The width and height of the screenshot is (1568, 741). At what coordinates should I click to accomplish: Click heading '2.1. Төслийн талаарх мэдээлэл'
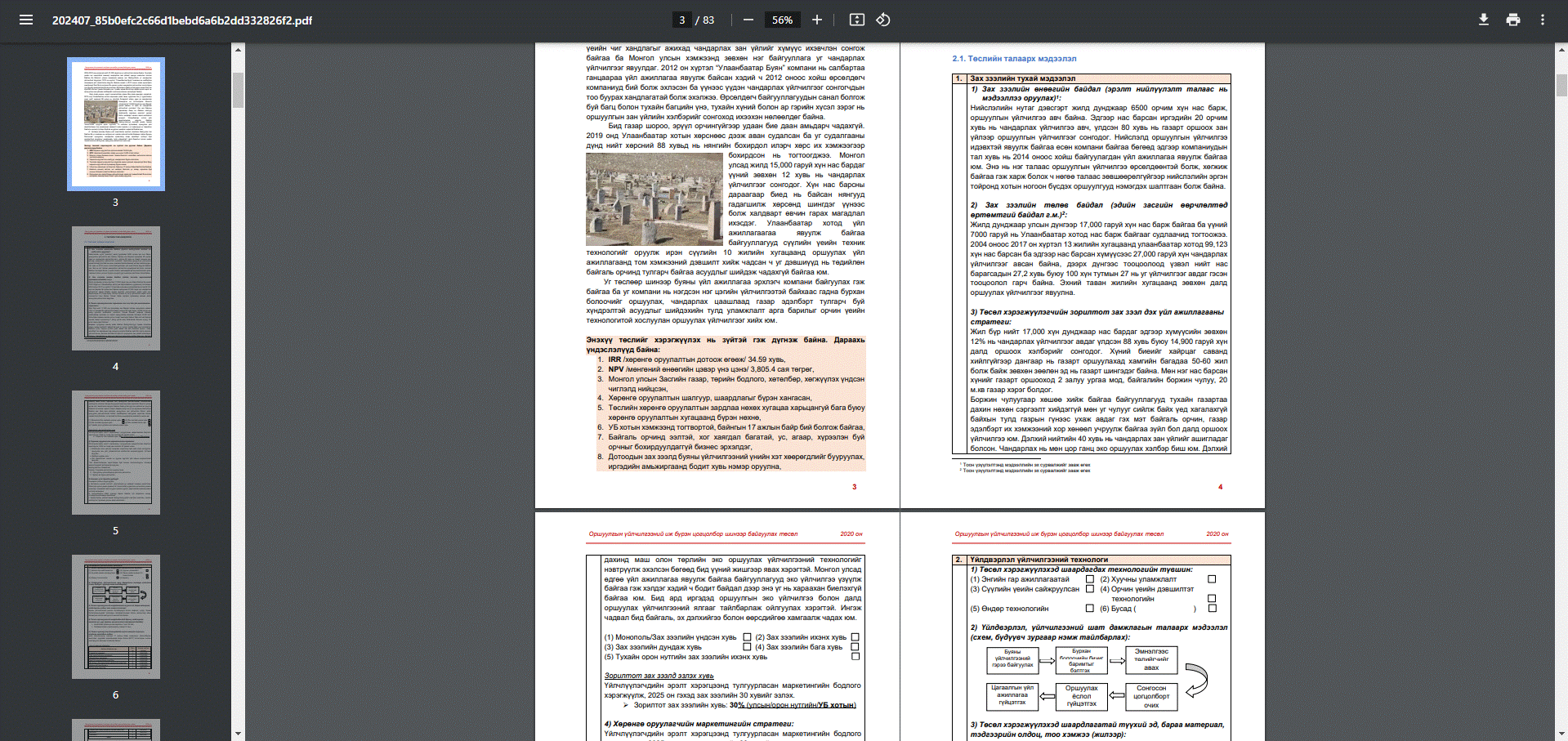pyautogui.click(x=1014, y=59)
